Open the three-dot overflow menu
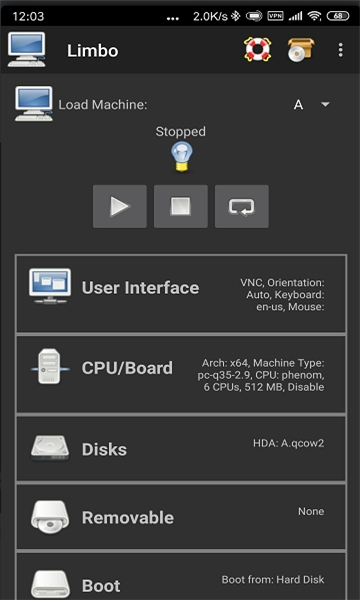 (340, 50)
